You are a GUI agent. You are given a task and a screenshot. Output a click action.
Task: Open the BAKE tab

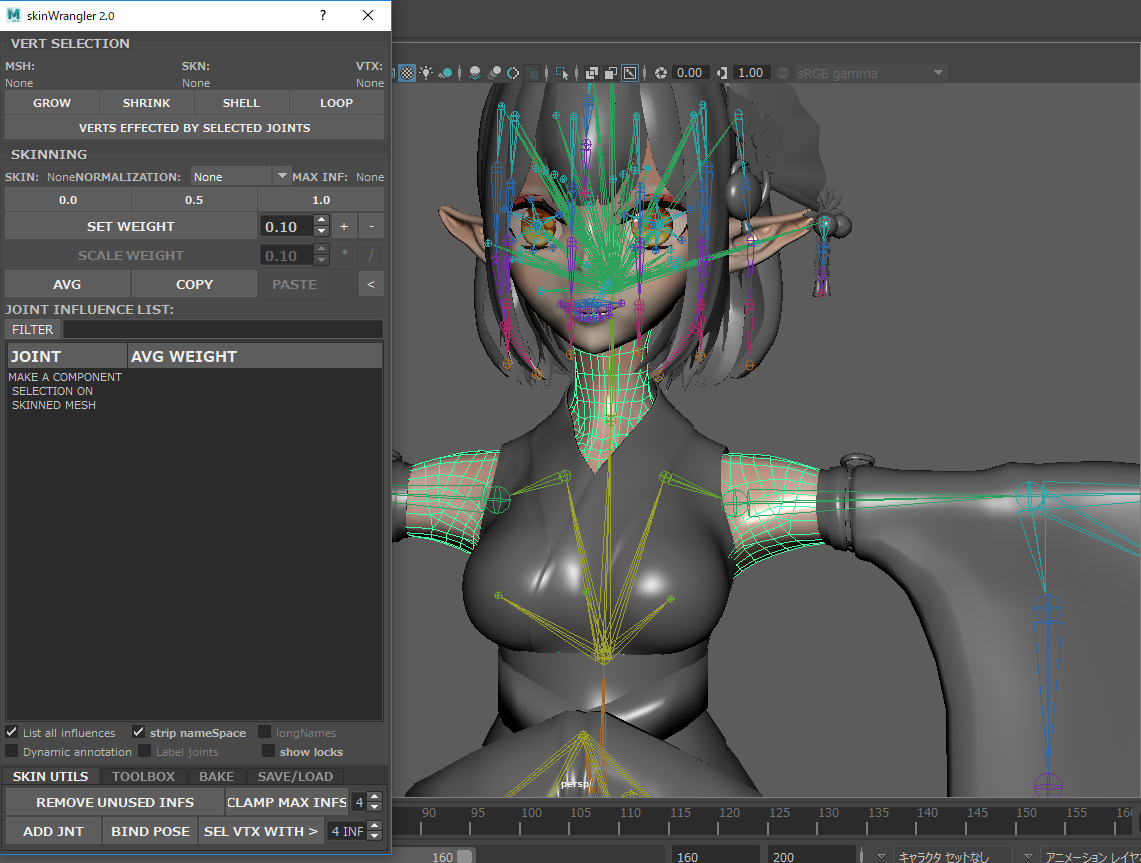pos(216,776)
